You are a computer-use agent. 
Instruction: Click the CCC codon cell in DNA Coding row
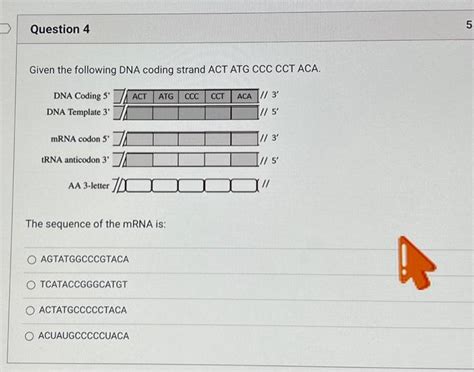coord(192,96)
